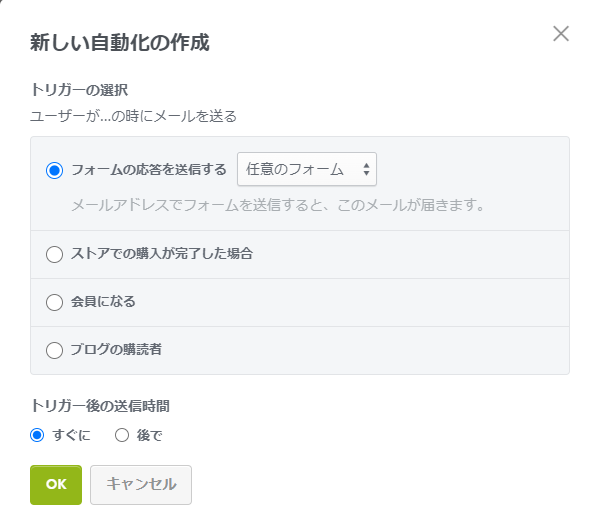Image resolution: width=595 pixels, height=527 pixels.
Task: Click the キャンセル button
Action: click(x=141, y=485)
